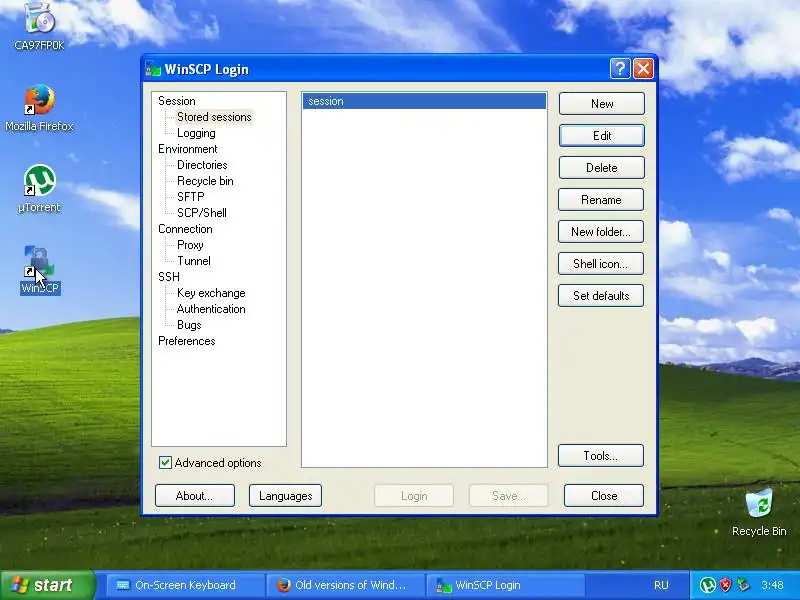Screen dimensions: 800x600
Task: Open the Tools... menu button
Action: [x=601, y=456]
